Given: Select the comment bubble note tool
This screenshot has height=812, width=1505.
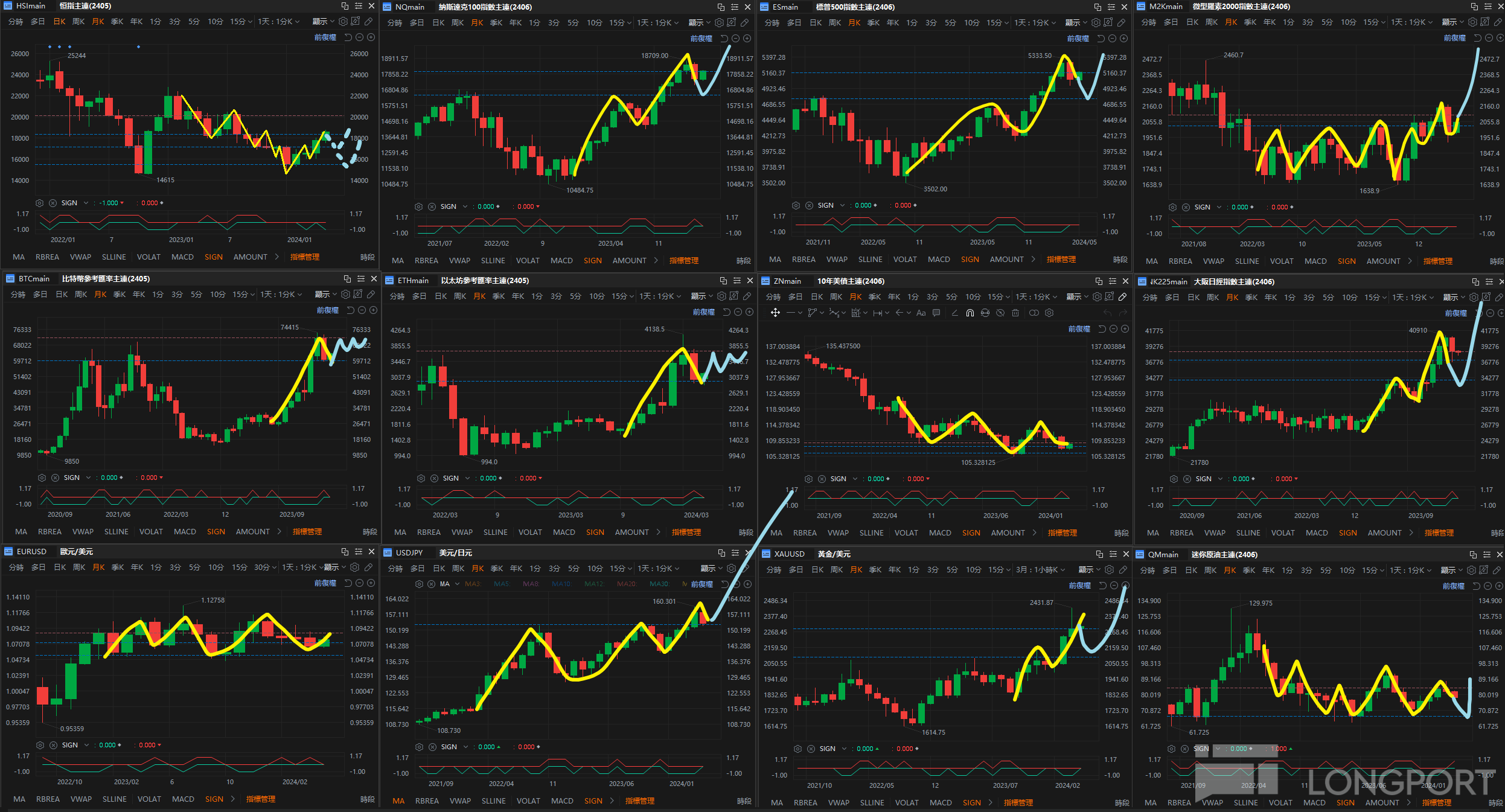Looking at the screenshot, I should 936,313.
